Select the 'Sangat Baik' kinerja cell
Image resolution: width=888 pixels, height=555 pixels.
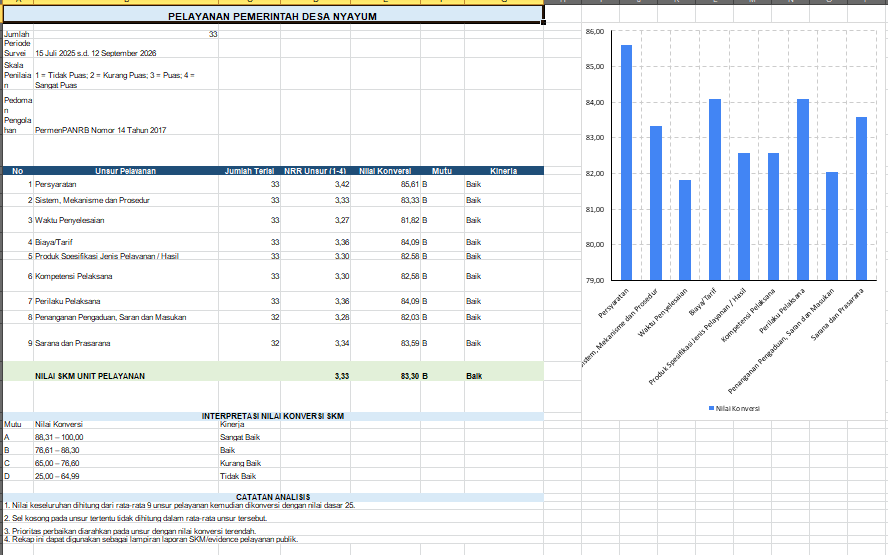(249, 437)
